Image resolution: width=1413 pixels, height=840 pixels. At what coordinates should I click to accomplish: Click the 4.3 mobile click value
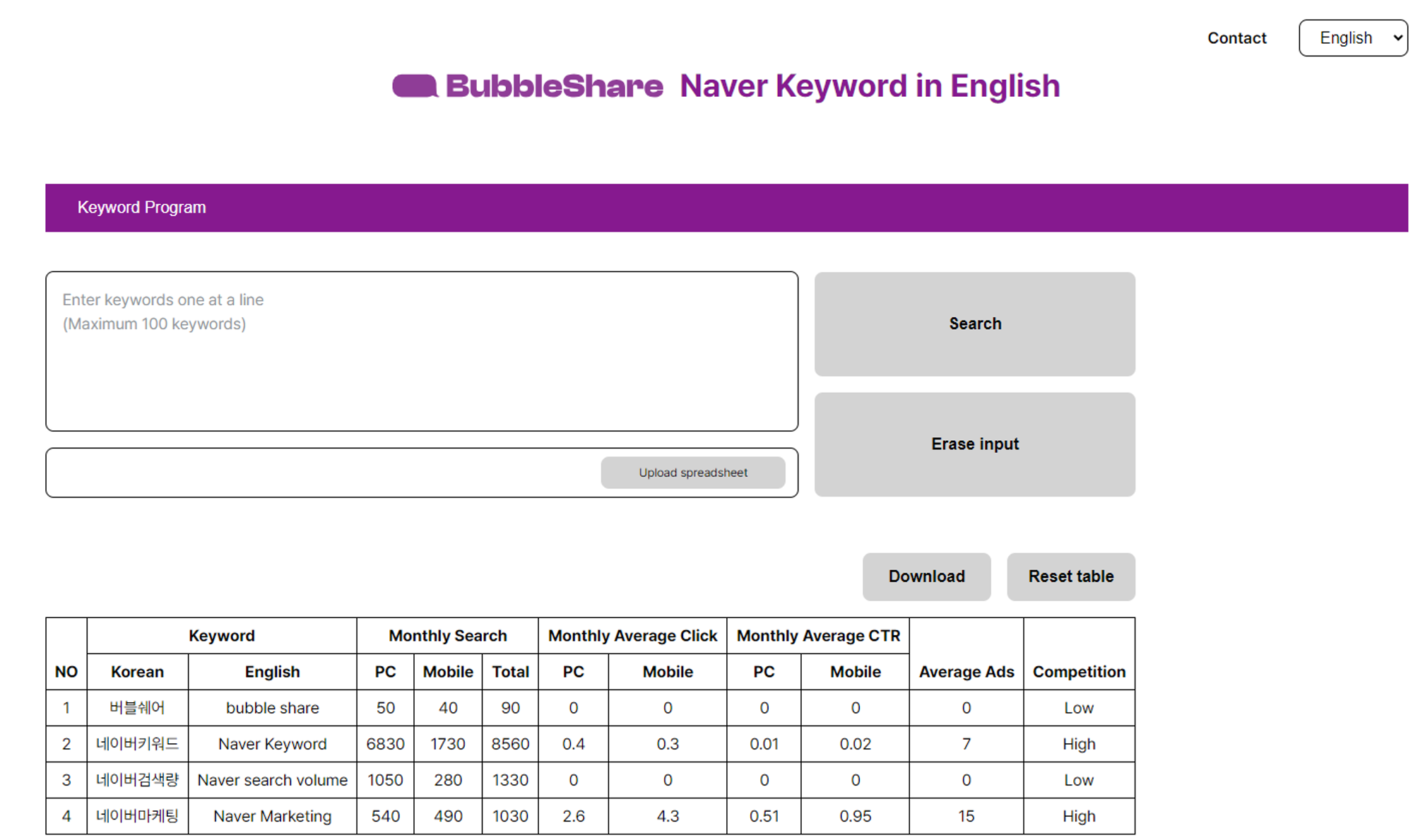(668, 816)
